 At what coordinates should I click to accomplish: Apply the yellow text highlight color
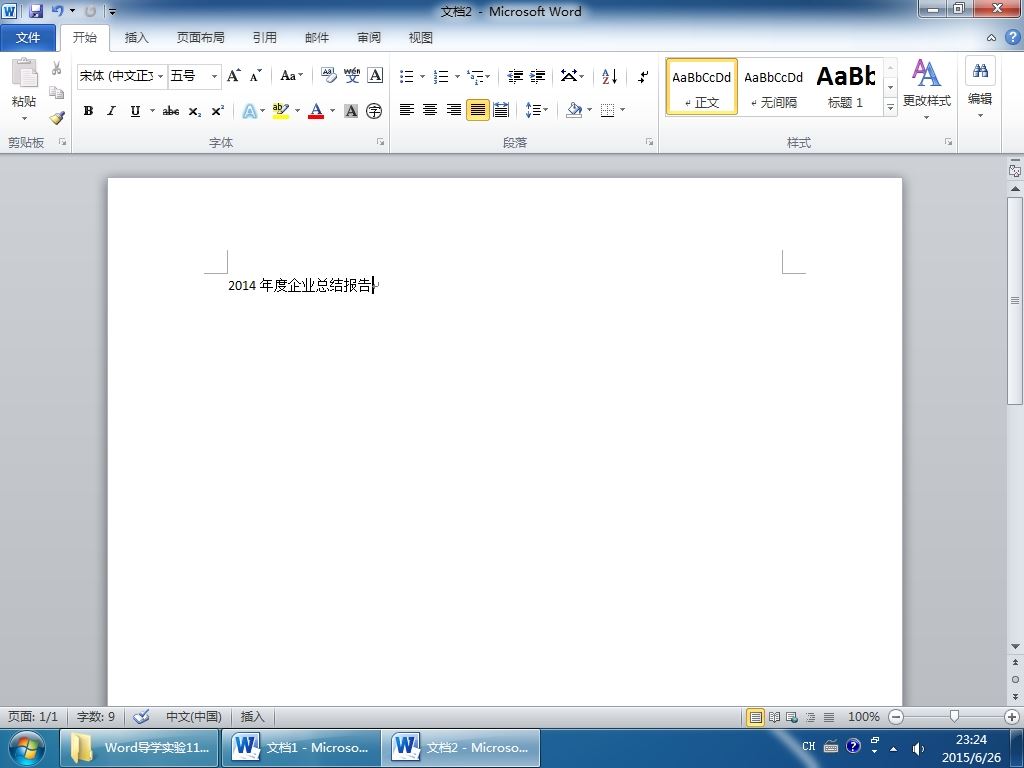coord(281,111)
